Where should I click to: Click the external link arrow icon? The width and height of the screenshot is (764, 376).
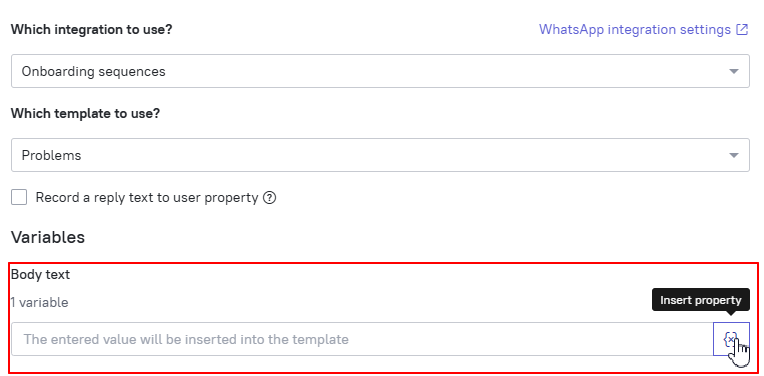pos(742,30)
